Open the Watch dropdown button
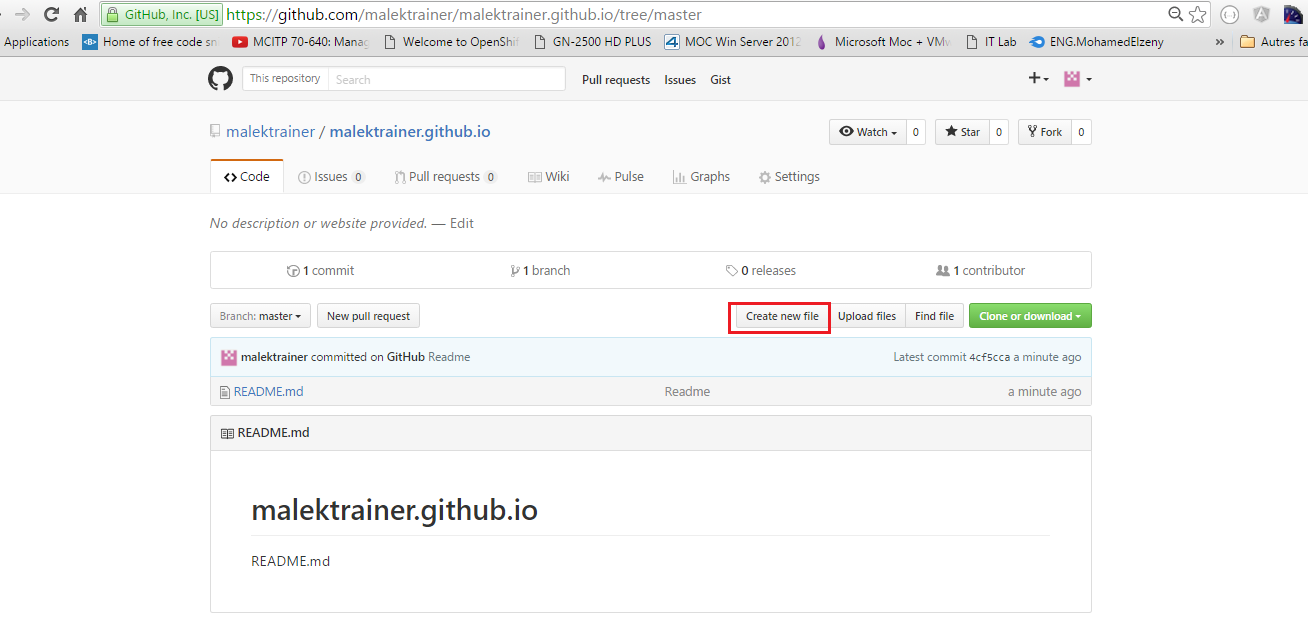 tap(868, 132)
